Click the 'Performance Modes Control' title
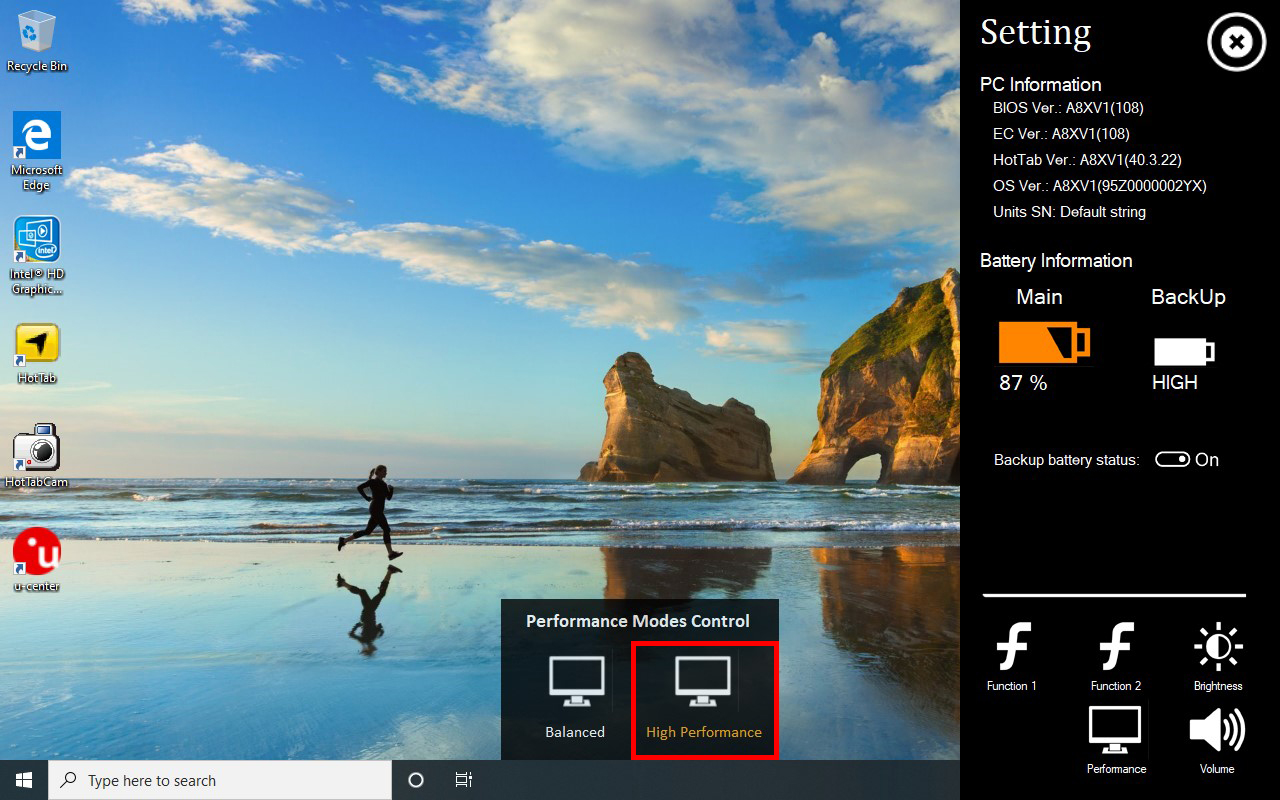Screen dimensions: 1280x800 (x=638, y=621)
